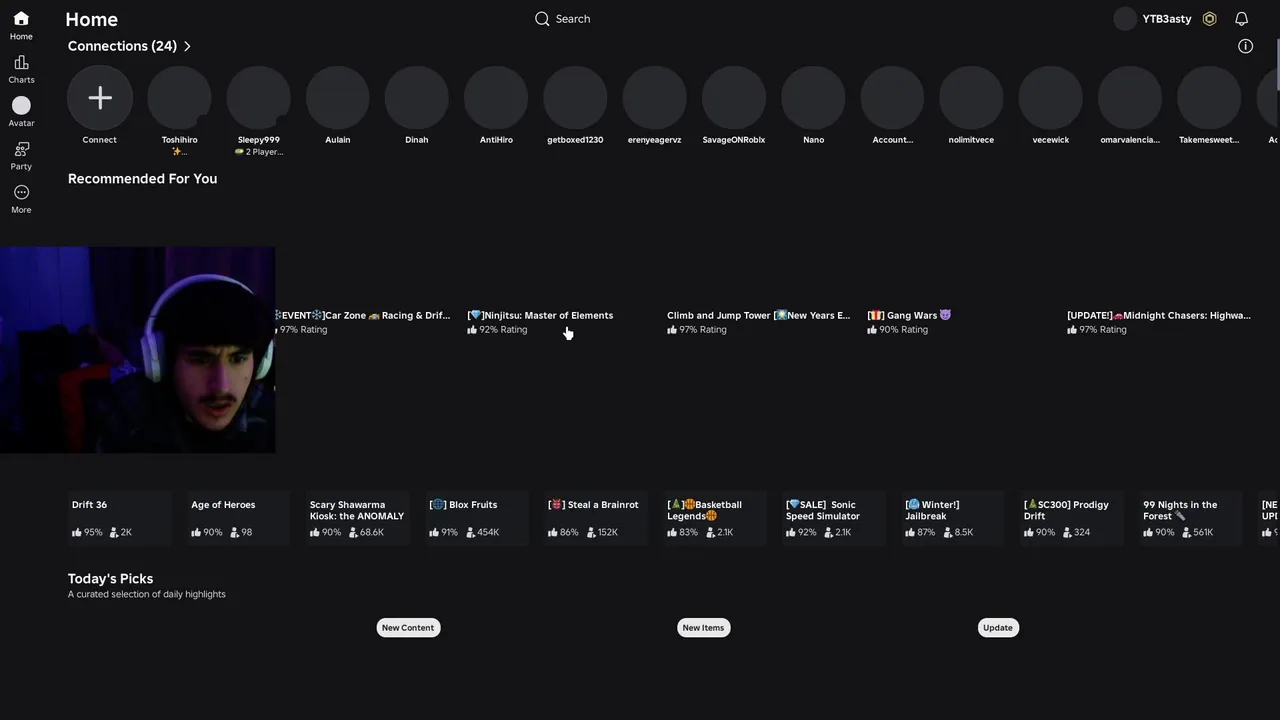This screenshot has height=720, width=1280.
Task: Expand the Connections (24) chevron
Action: pyautogui.click(x=187, y=46)
